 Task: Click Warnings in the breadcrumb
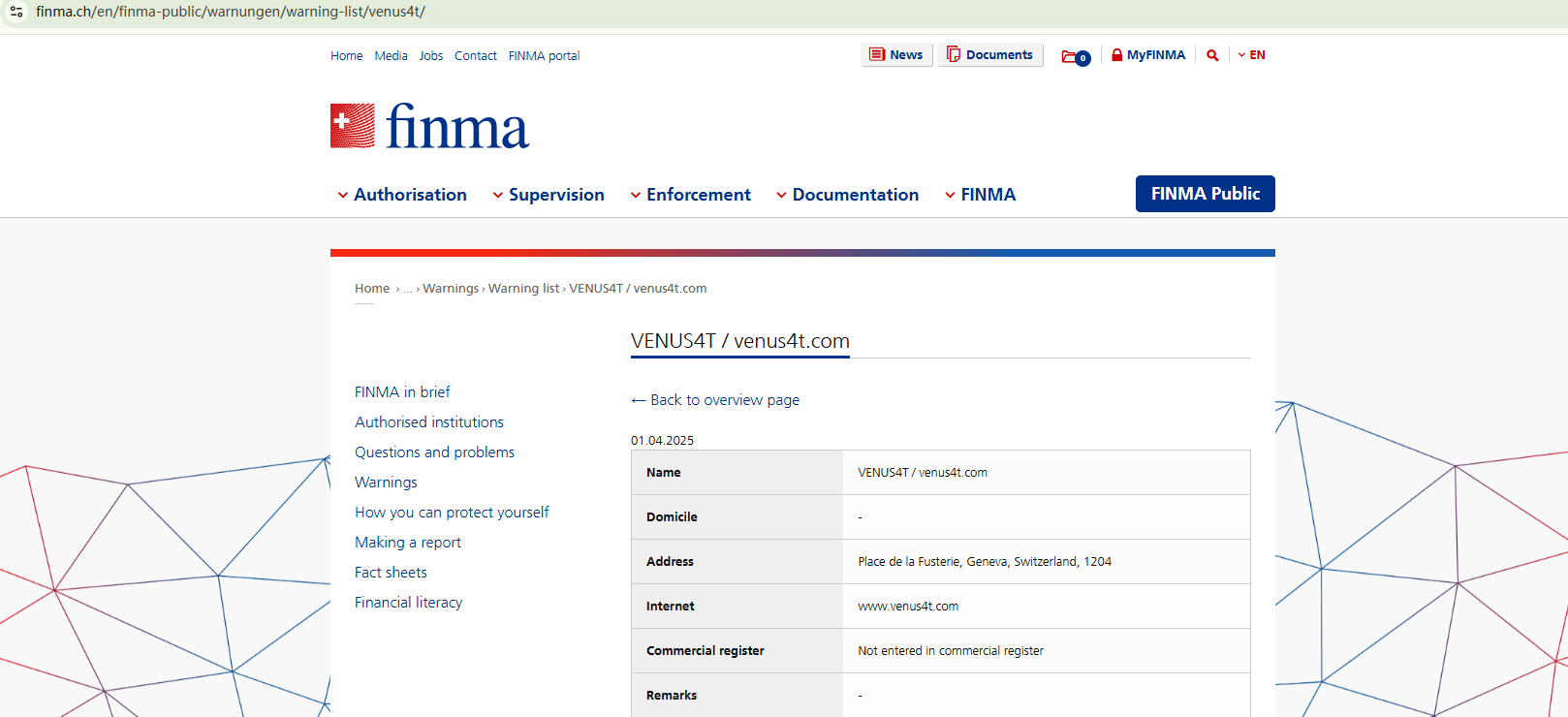(x=451, y=289)
